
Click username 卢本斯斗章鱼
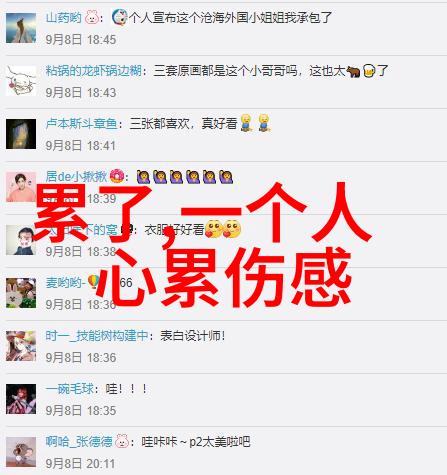pos(81,124)
